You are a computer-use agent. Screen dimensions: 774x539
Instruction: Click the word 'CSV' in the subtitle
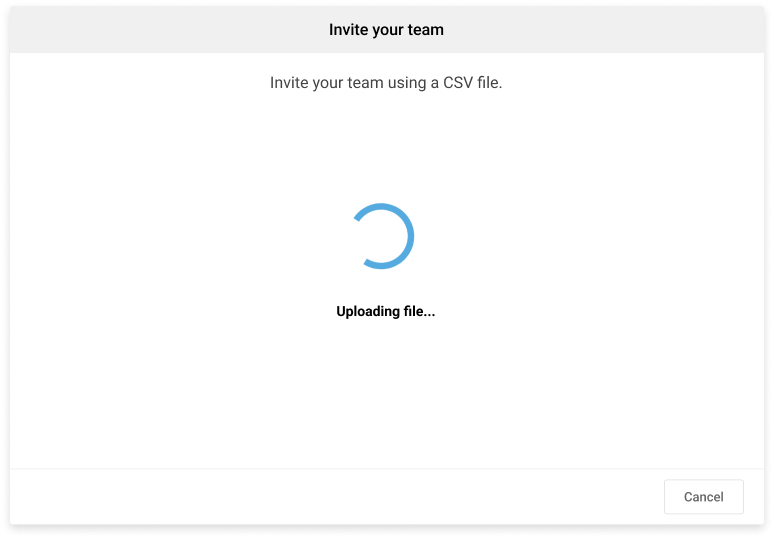458,83
